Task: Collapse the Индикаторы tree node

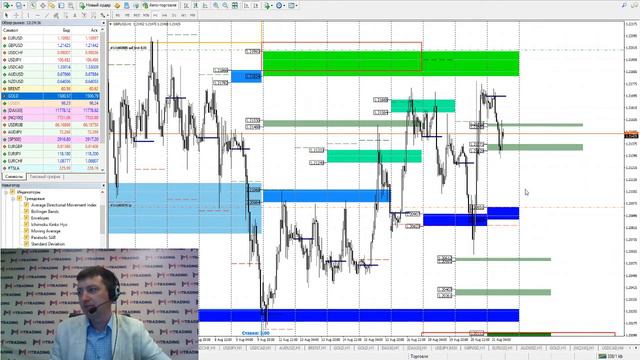Action: [6, 192]
